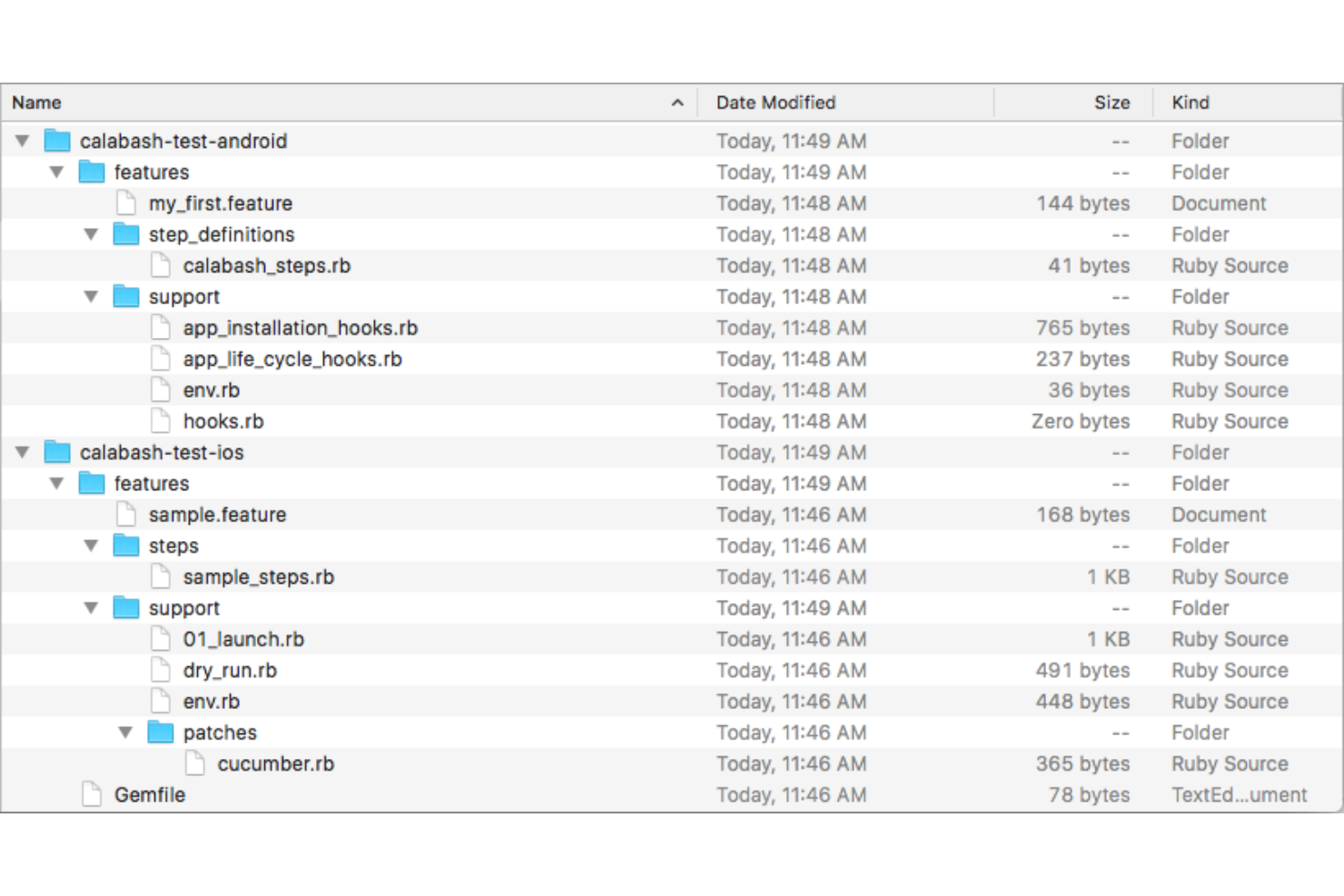Viewport: 1344px width, 896px height.
Task: Collapse features folder under calabash-test-ios
Action: tap(57, 483)
